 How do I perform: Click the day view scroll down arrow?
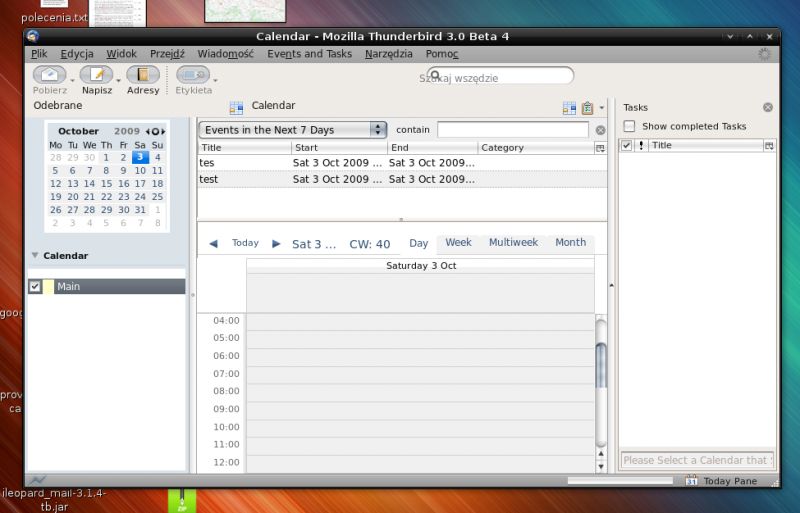click(x=601, y=467)
